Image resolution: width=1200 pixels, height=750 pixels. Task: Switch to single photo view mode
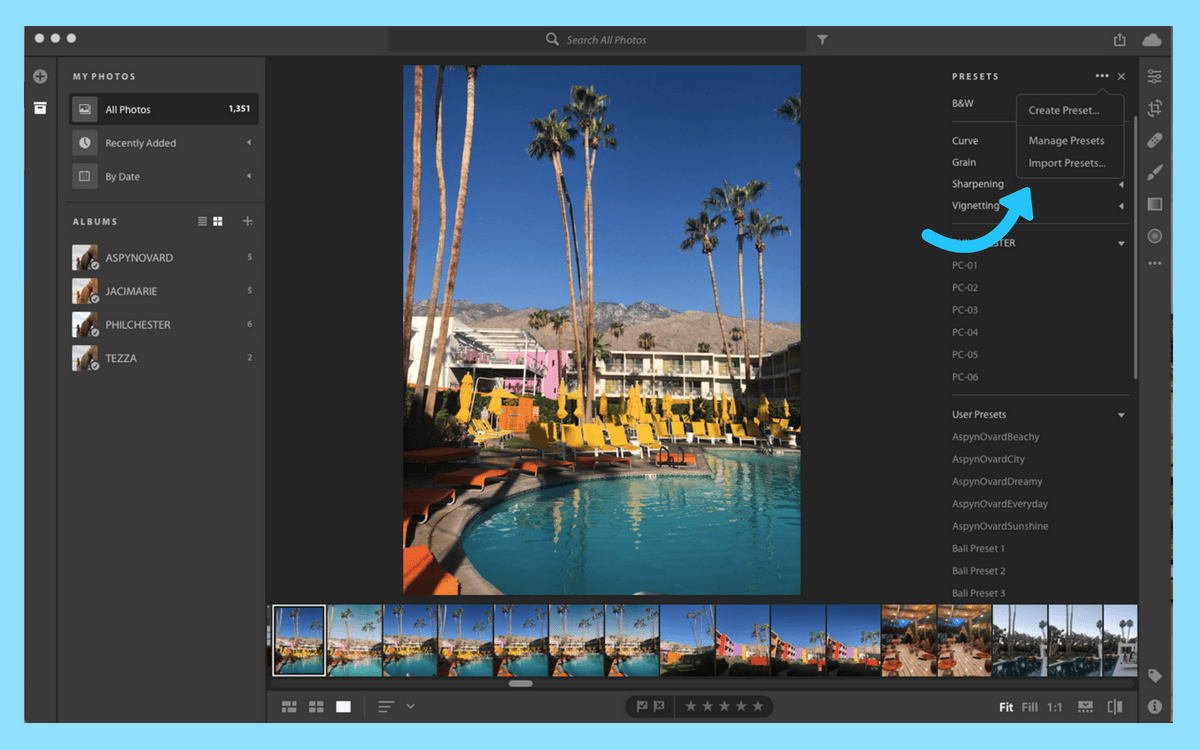(x=343, y=706)
